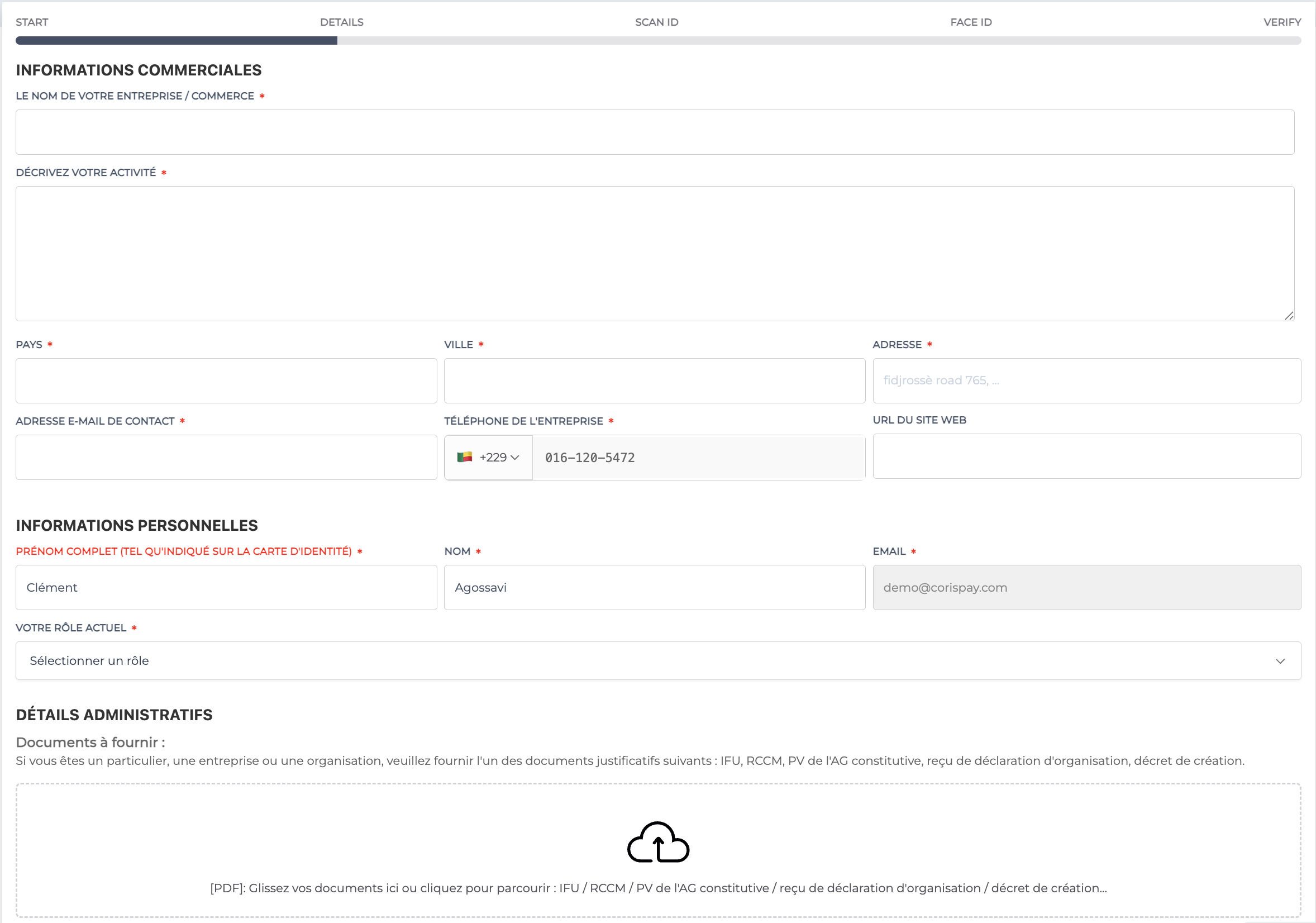
Task: Click the ADRESSE field with fidjrossè placeholder
Action: [1087, 380]
